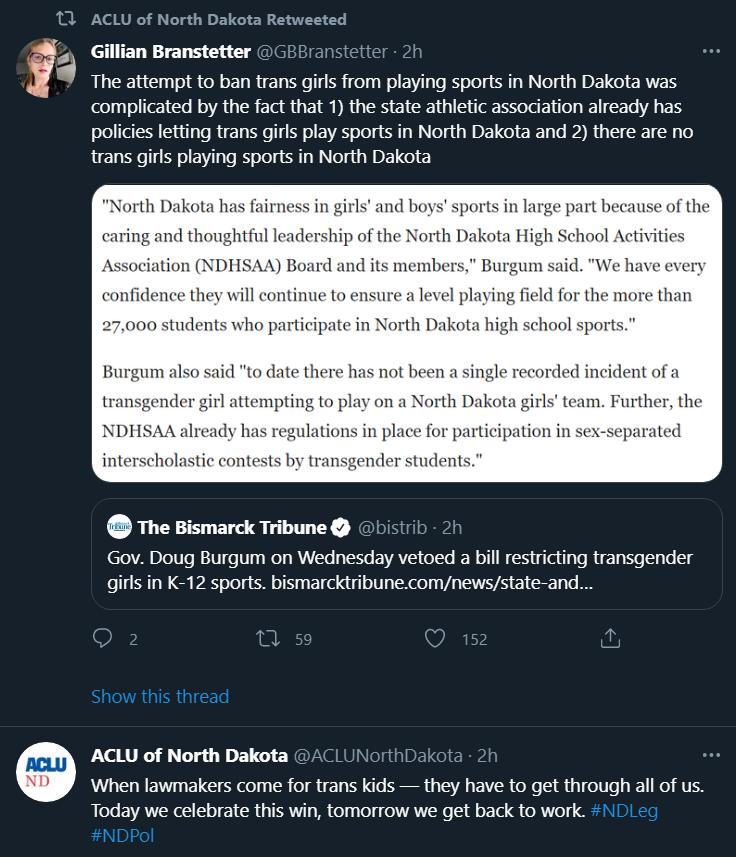
Task: Click the @bistrib handle in quoted tweet
Action: point(392,527)
